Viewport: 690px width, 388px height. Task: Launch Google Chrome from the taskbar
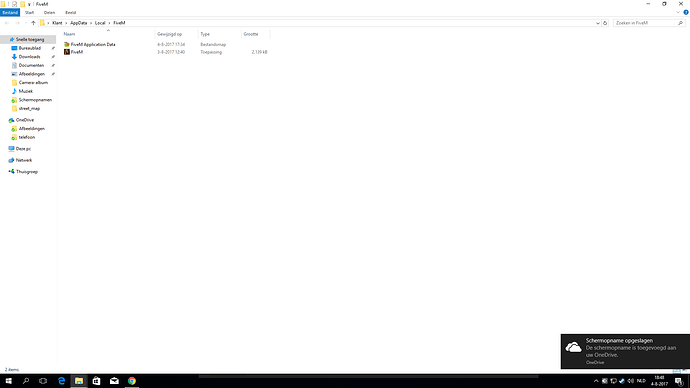pos(132,381)
